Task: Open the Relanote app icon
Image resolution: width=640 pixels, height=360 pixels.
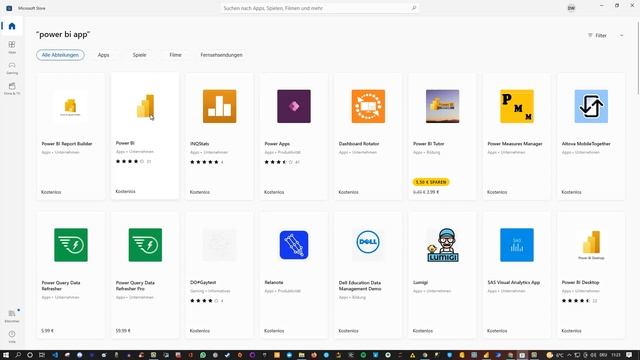Action: tap(294, 245)
